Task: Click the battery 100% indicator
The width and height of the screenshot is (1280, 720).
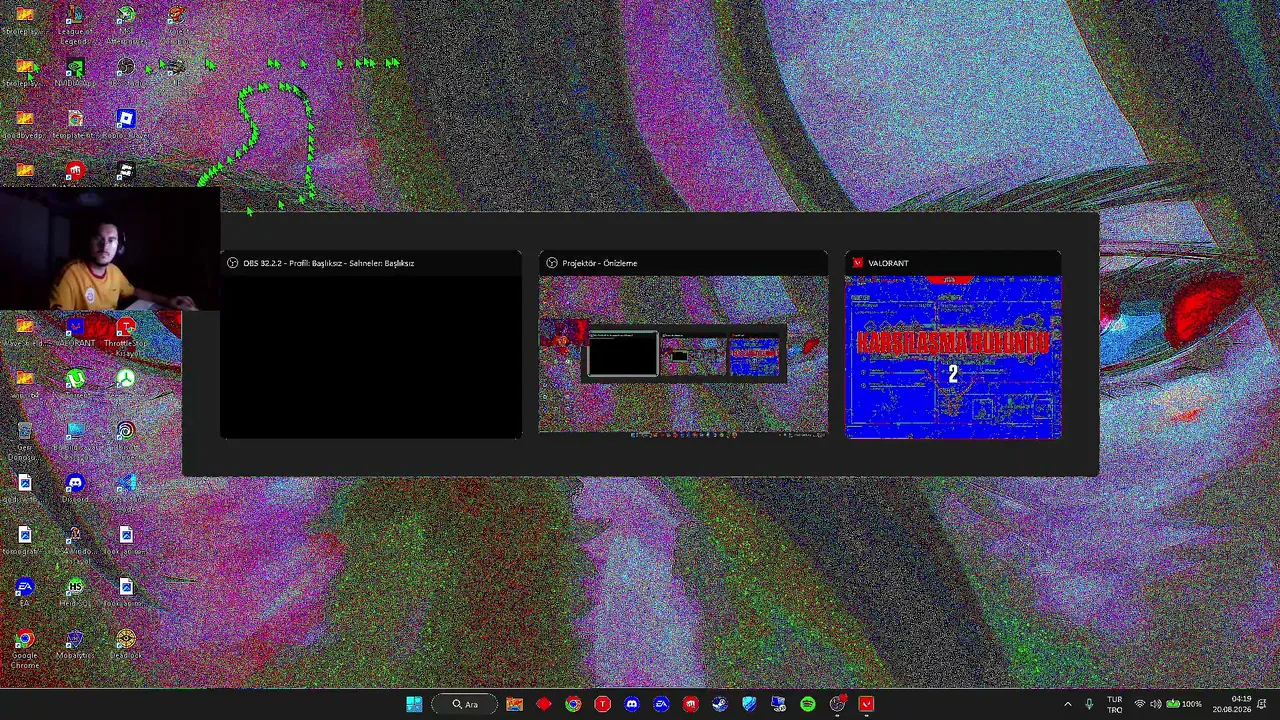Action: click(x=1184, y=704)
